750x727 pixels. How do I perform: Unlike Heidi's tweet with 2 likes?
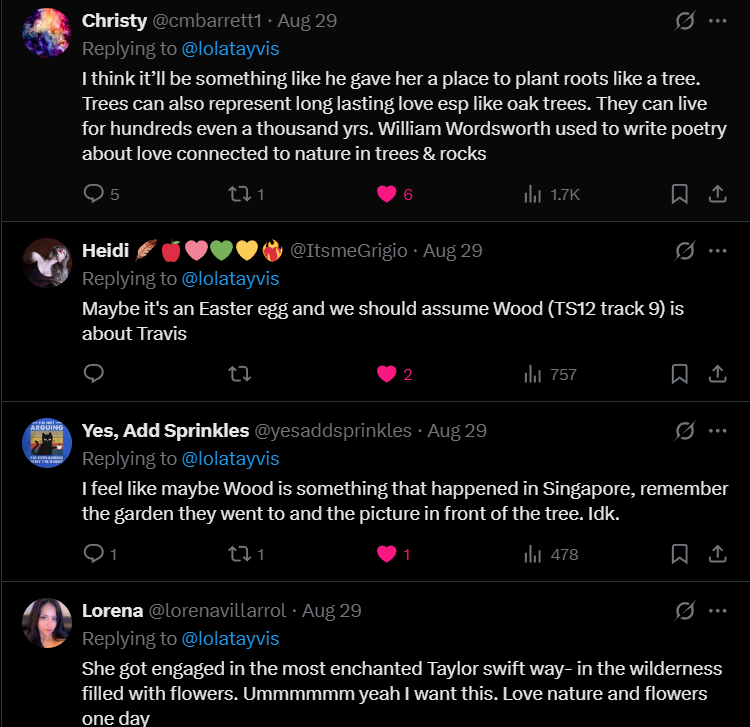[387, 374]
